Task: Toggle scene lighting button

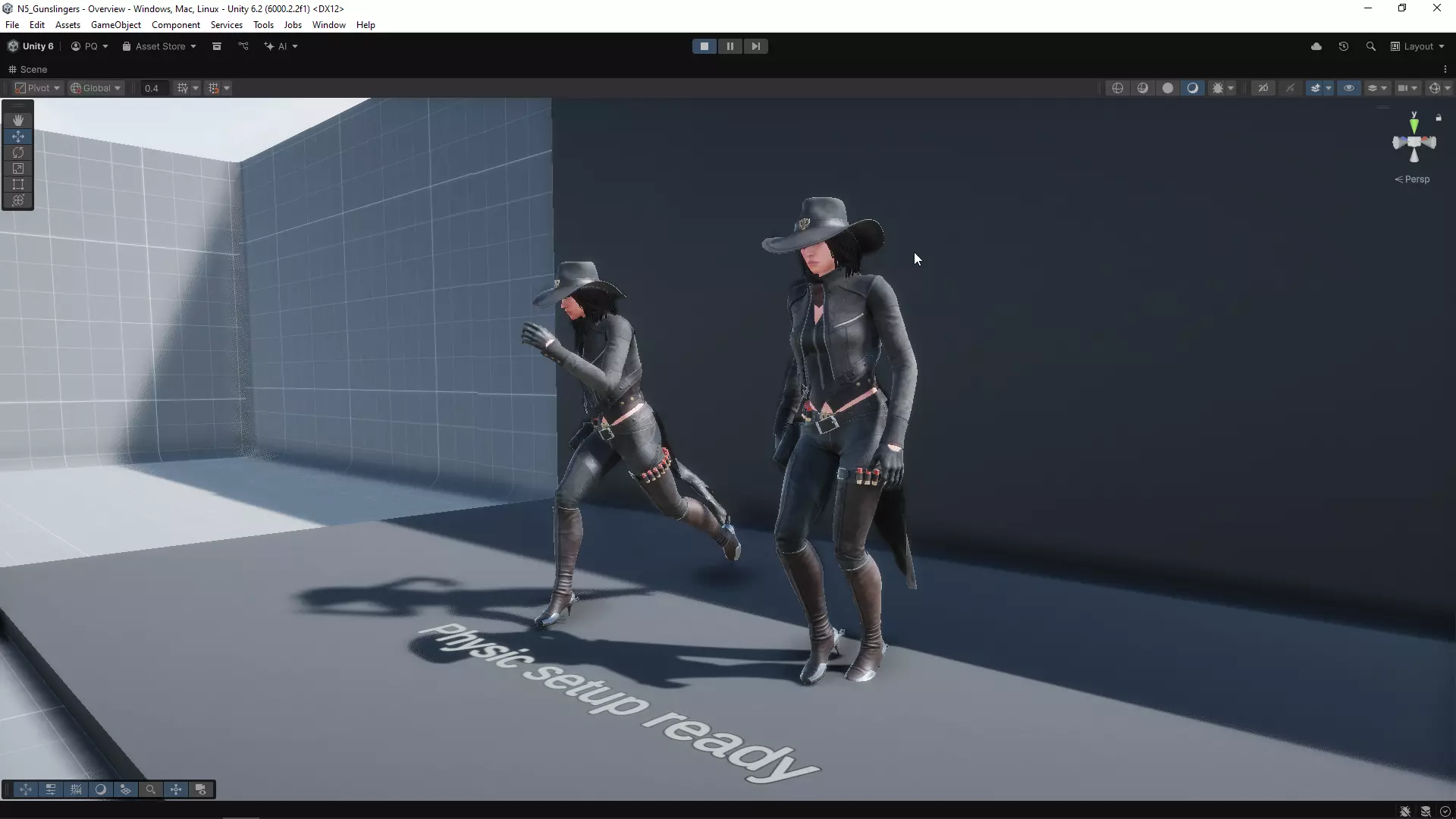Action: point(1290,88)
